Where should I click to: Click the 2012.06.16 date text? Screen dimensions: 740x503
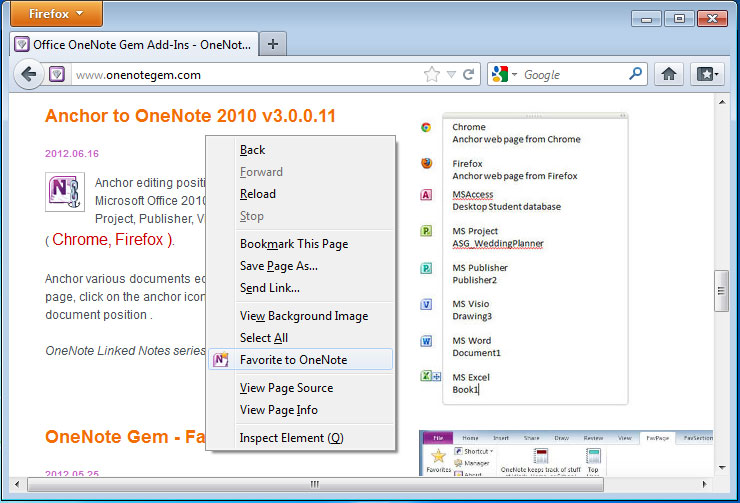click(72, 154)
